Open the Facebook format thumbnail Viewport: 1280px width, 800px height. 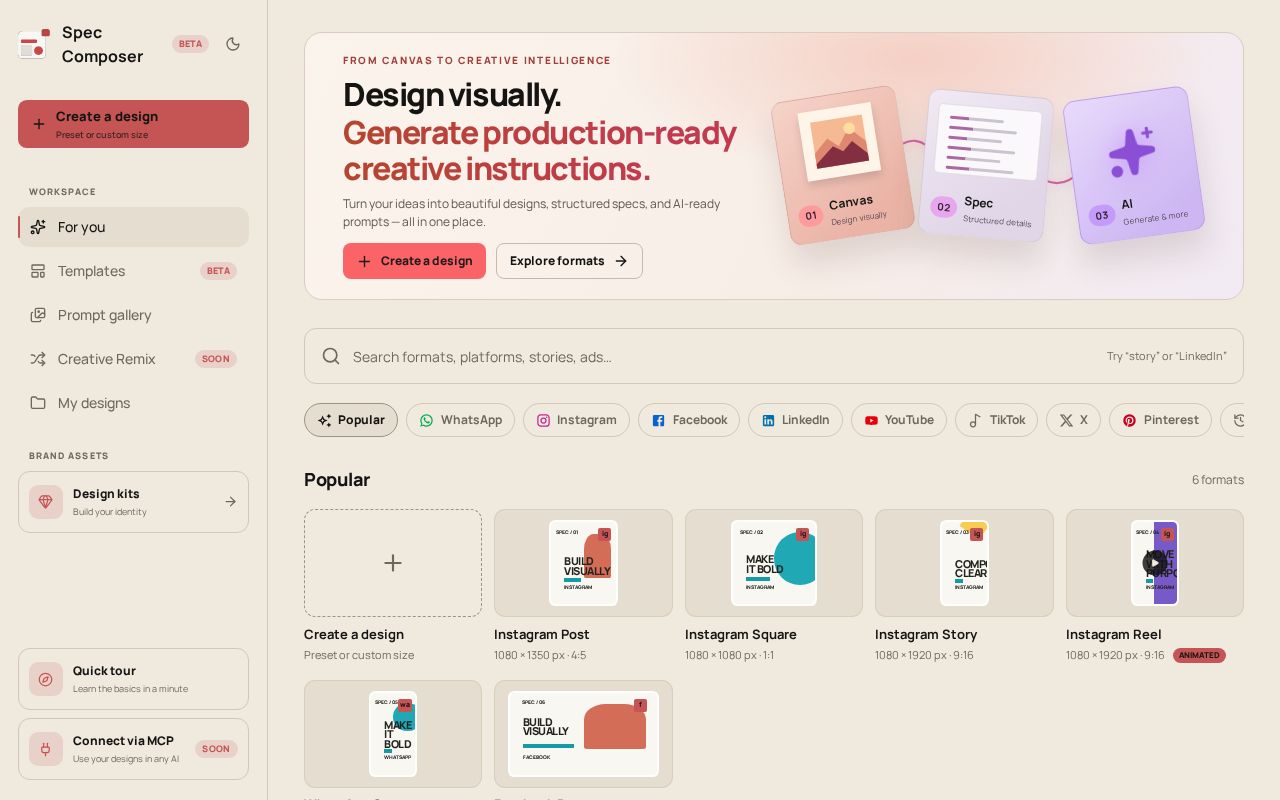pos(583,734)
